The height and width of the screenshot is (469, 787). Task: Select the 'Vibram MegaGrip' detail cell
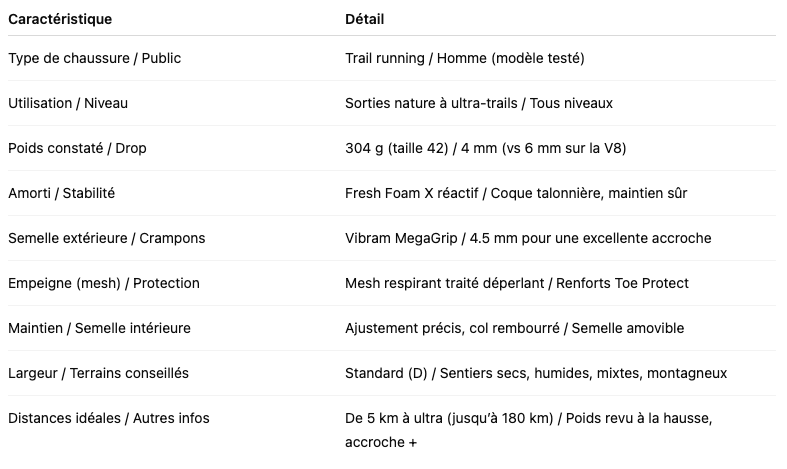(401, 238)
